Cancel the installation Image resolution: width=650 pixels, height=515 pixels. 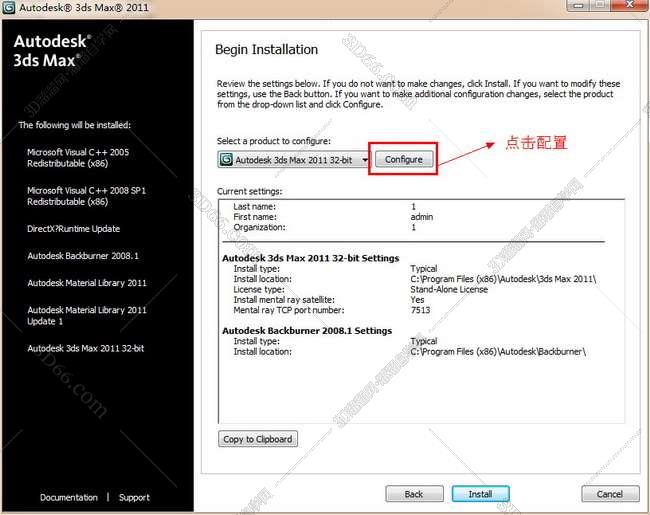610,494
